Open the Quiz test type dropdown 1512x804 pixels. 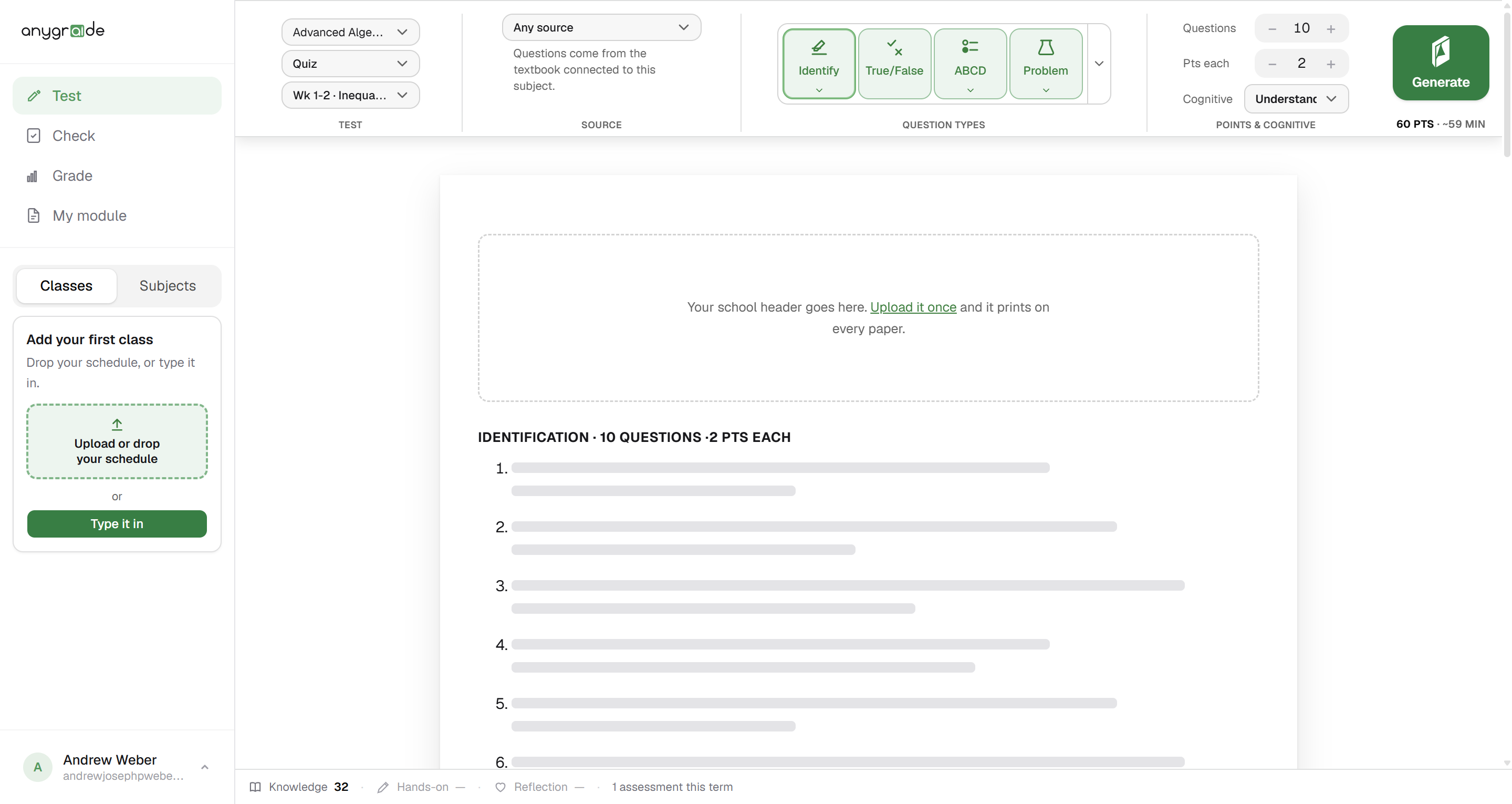(x=350, y=64)
